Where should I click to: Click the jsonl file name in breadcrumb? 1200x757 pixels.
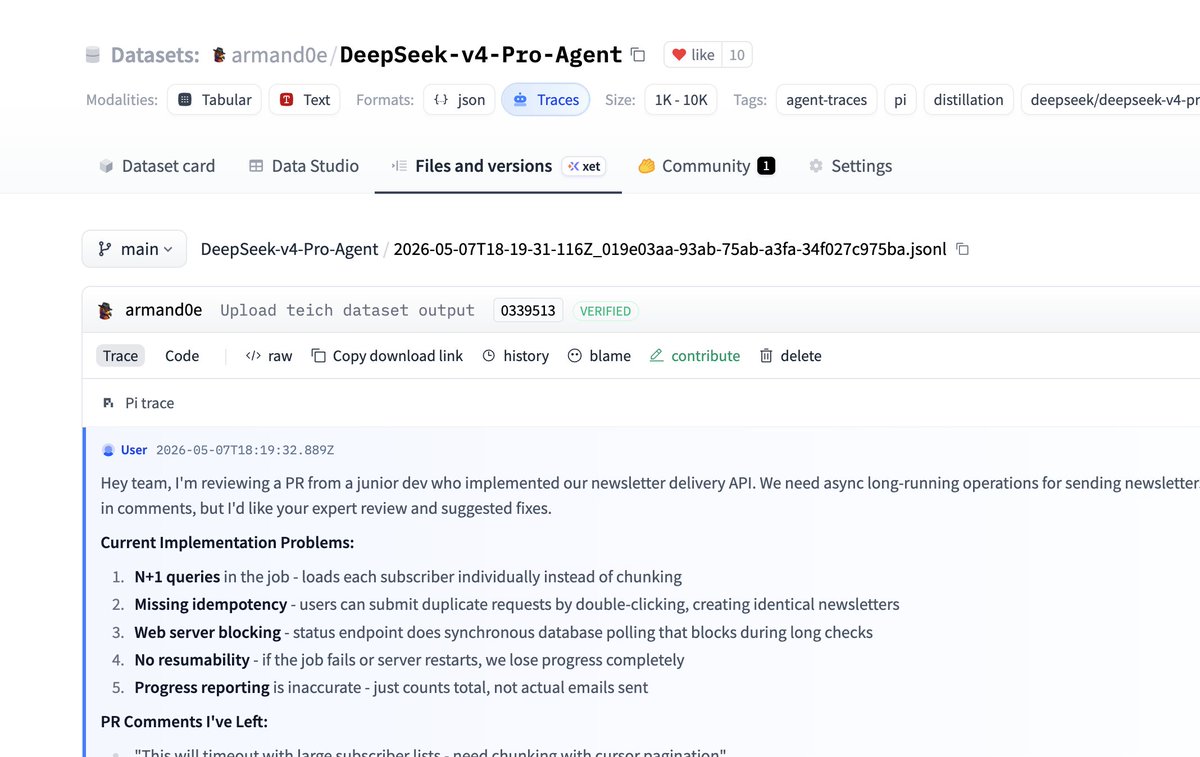coord(670,249)
